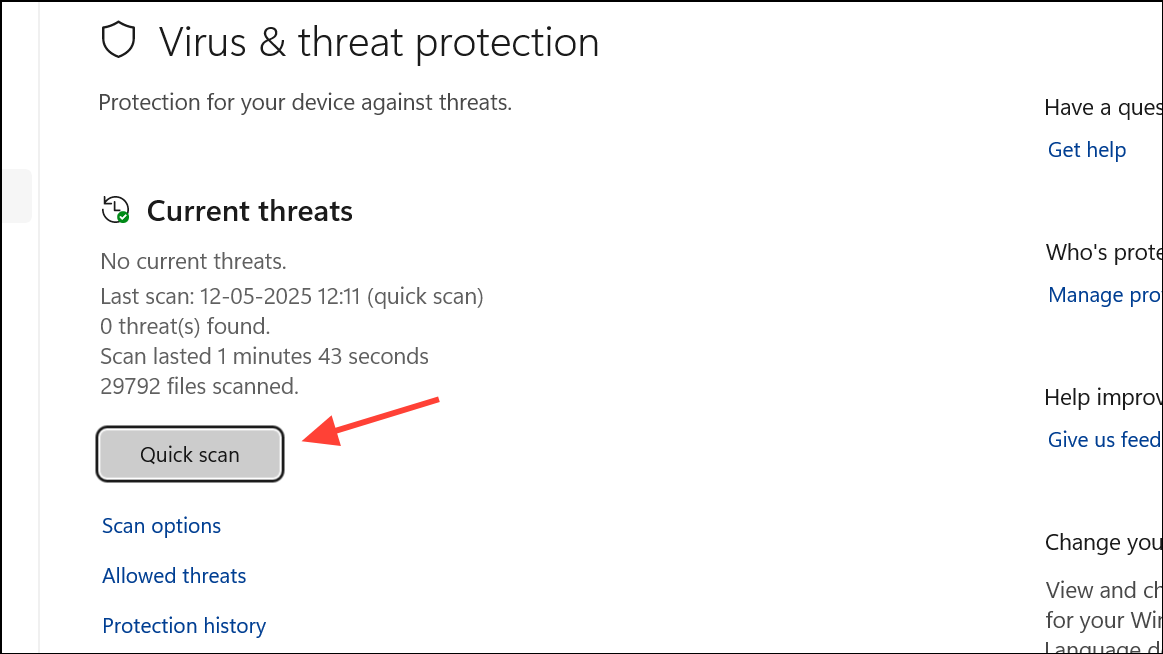Open the Allowed threats link
The image size is (1163, 654).
pos(174,575)
